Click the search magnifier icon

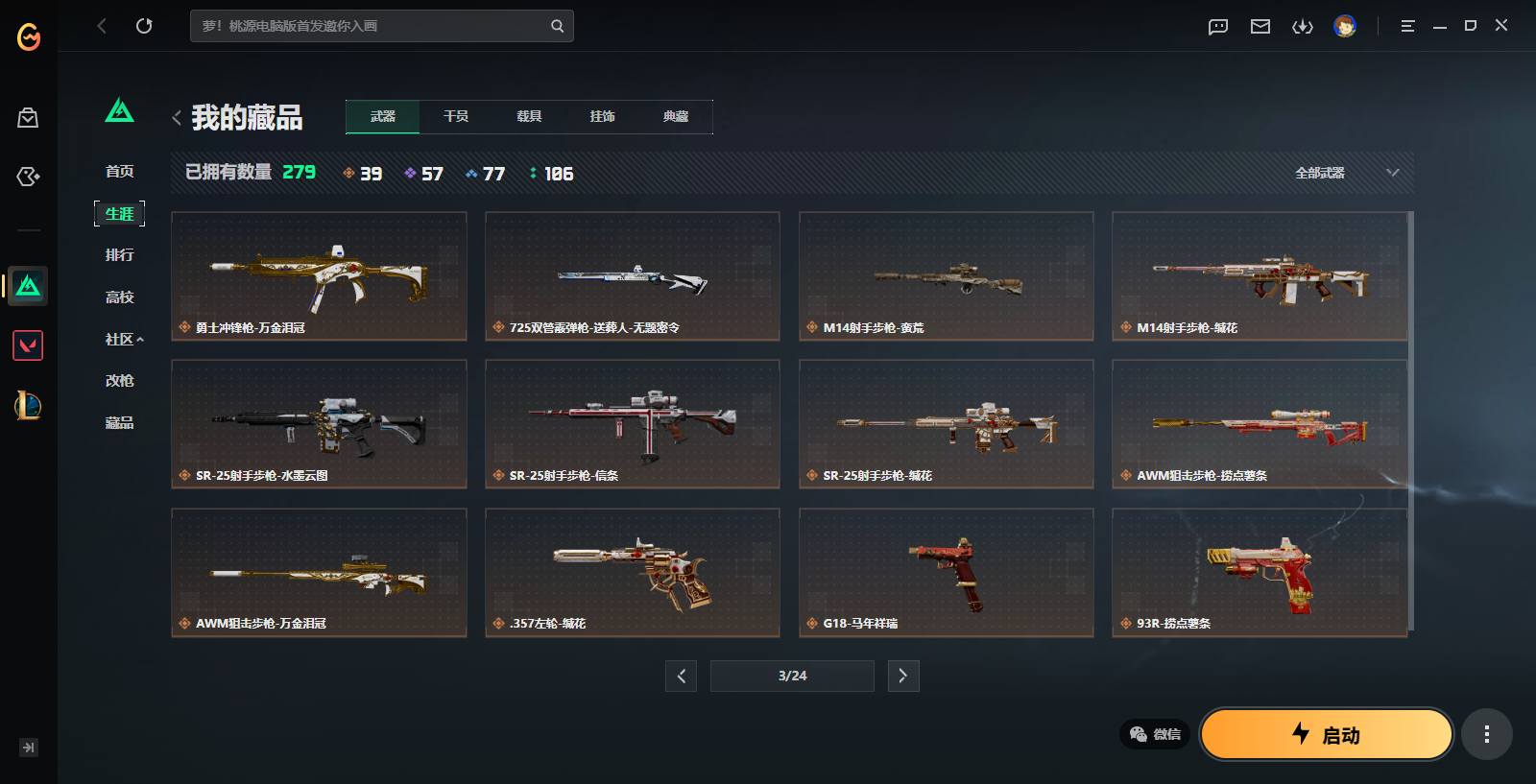(x=557, y=26)
